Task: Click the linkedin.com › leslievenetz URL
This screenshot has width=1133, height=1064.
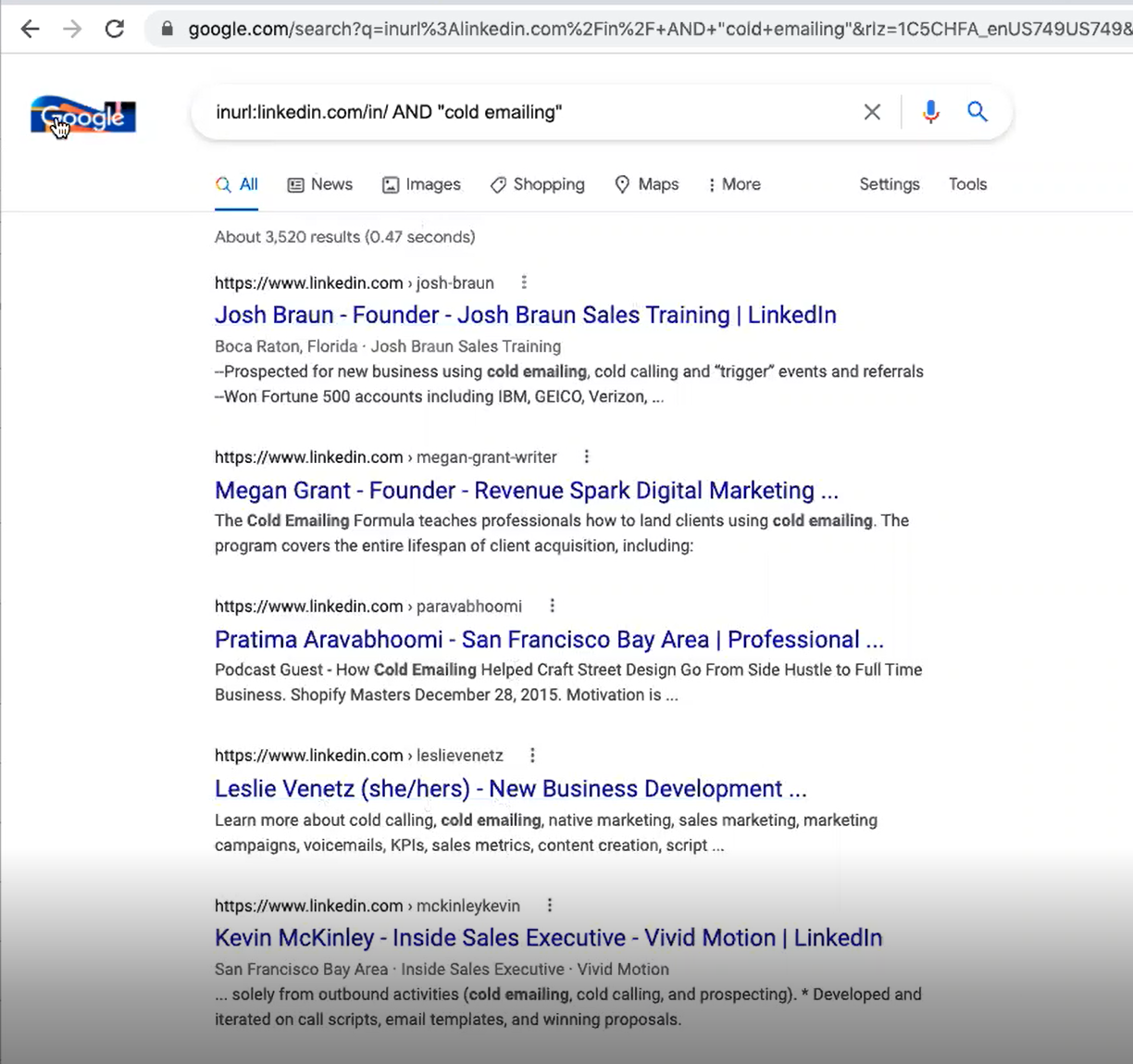Action: coord(359,756)
